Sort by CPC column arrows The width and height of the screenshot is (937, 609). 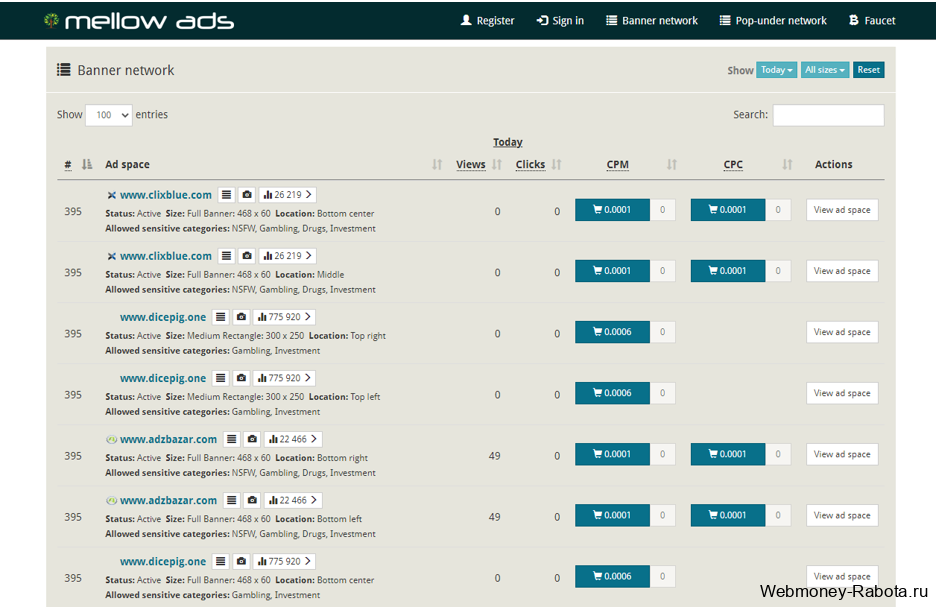[787, 164]
